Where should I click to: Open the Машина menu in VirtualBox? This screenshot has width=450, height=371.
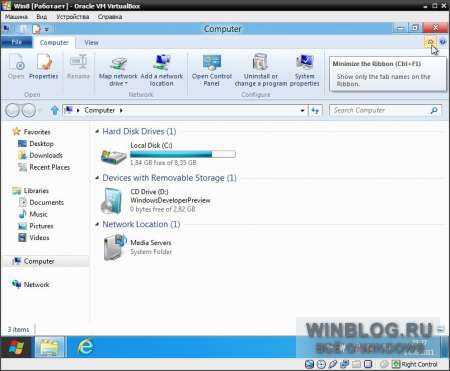[16, 17]
